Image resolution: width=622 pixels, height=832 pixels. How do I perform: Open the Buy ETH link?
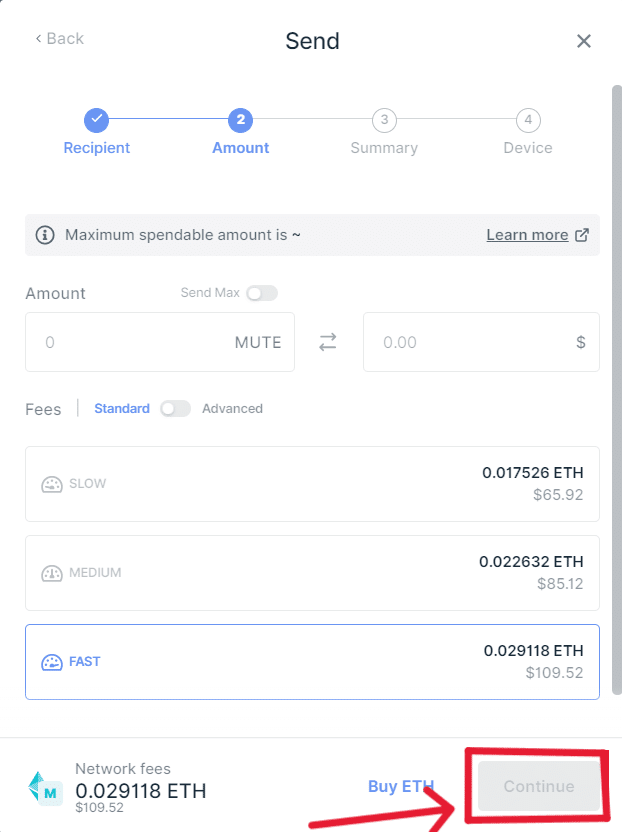click(x=400, y=786)
